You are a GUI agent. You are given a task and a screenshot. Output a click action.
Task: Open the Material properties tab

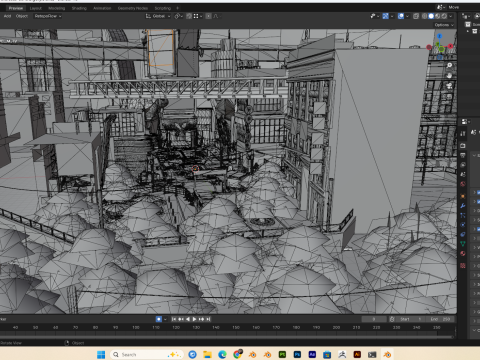[x=463, y=253]
